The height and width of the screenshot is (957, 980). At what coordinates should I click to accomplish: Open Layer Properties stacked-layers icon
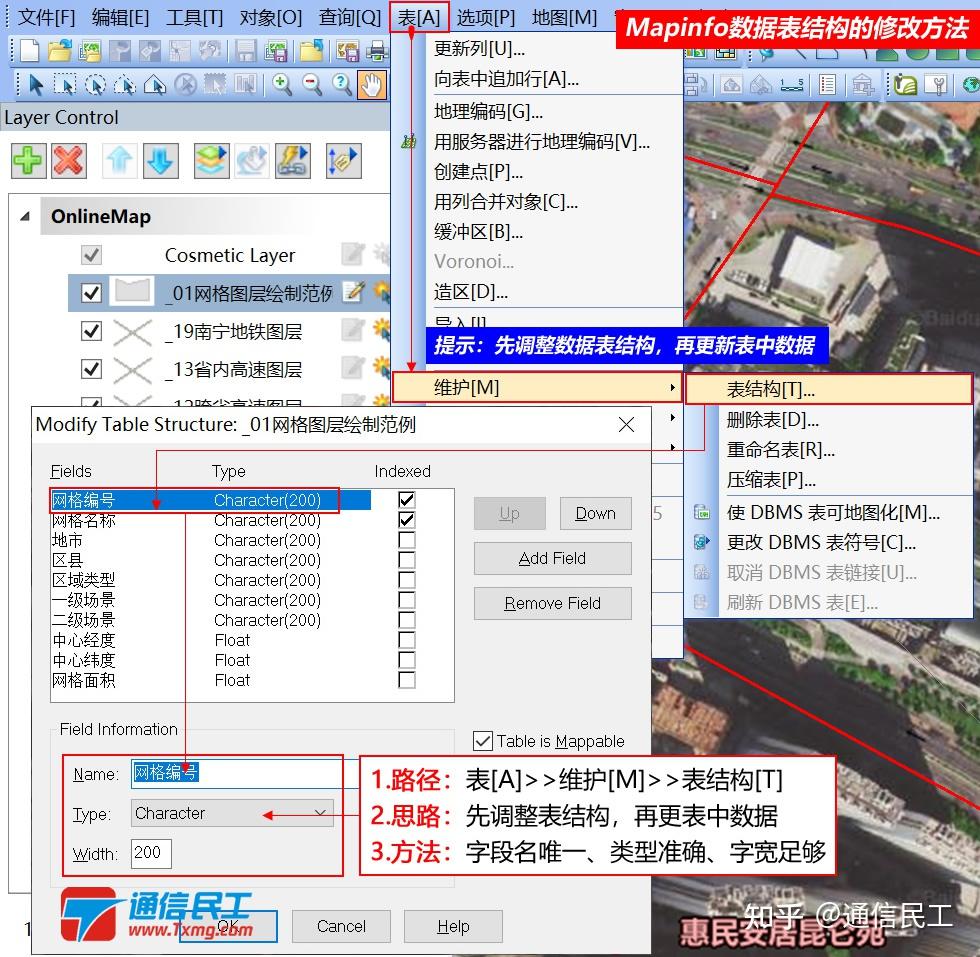(211, 161)
